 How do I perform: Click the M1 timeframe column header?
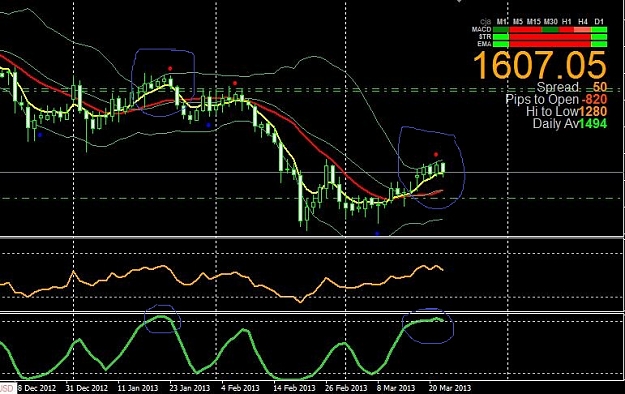click(x=502, y=22)
